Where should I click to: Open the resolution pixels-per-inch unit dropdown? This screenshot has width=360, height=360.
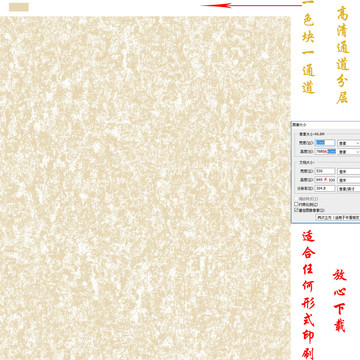click(x=349, y=189)
